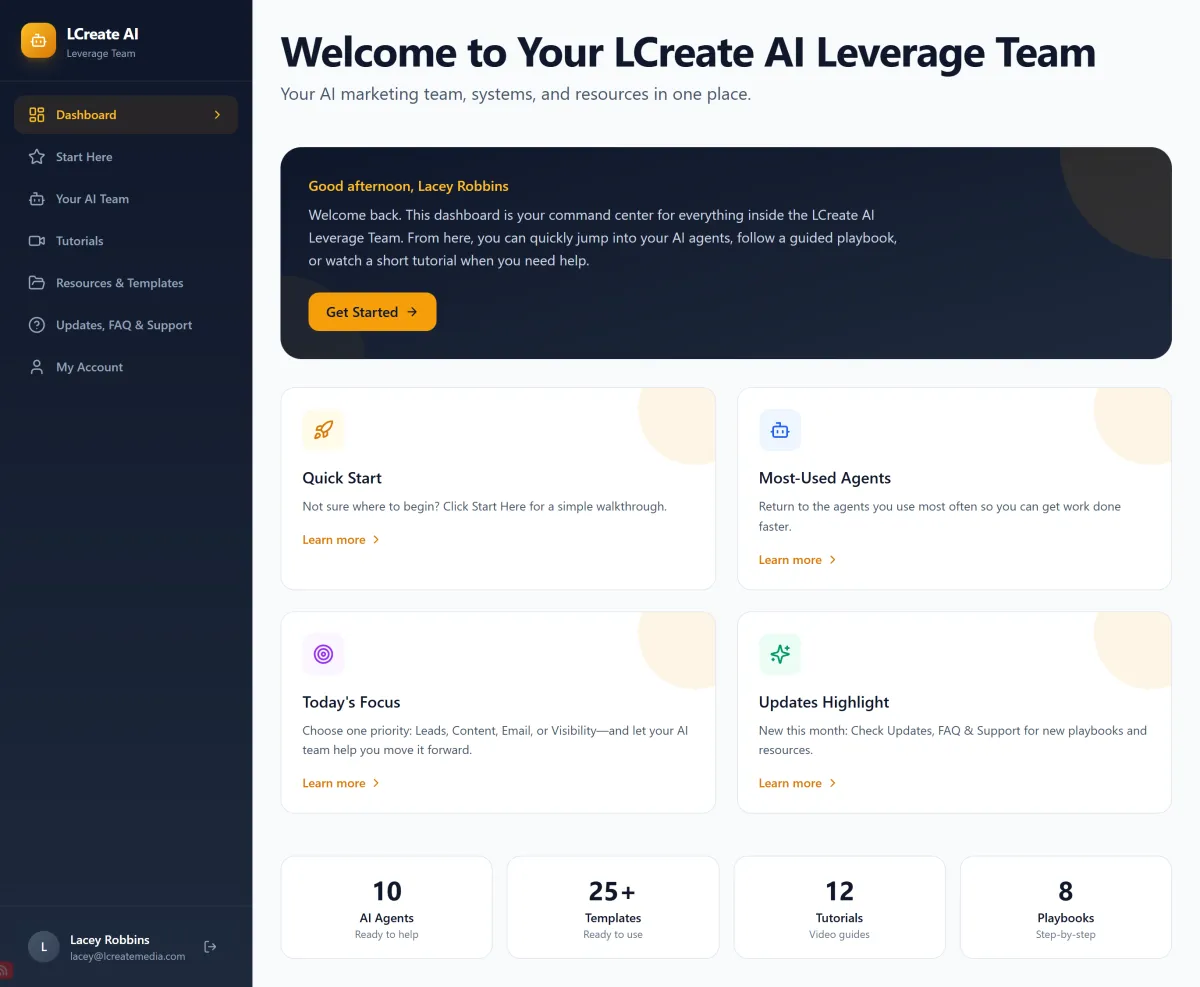
Task: Click the chevron next to Quick Start Learn more
Action: pos(376,540)
